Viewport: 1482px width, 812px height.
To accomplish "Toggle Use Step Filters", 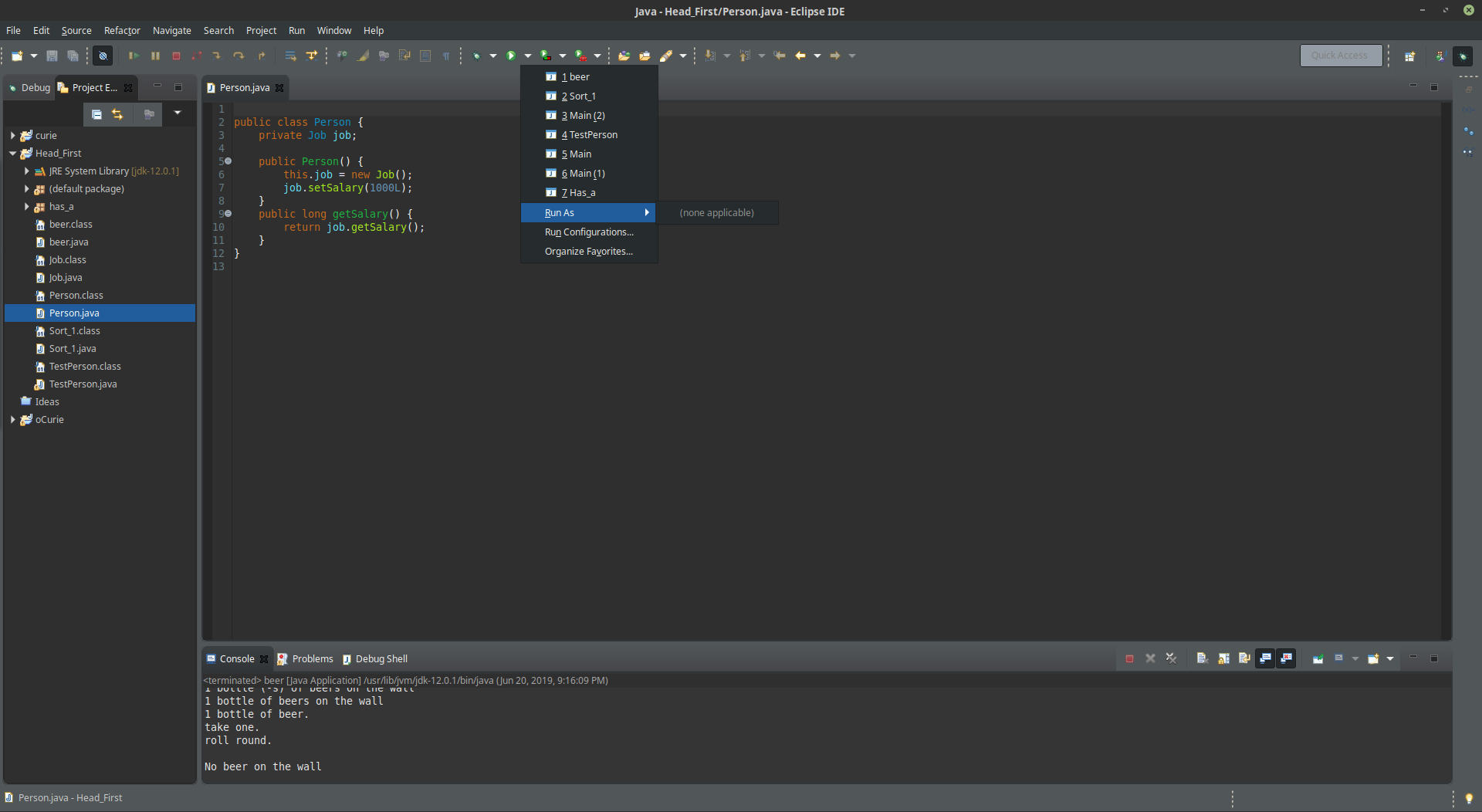I will pyautogui.click(x=312, y=56).
